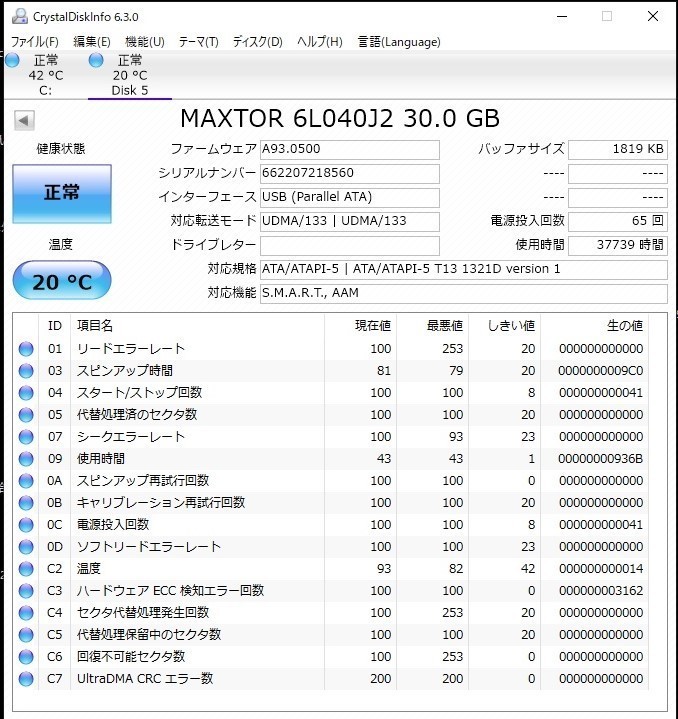Click the 項目名 column header

tap(95, 326)
